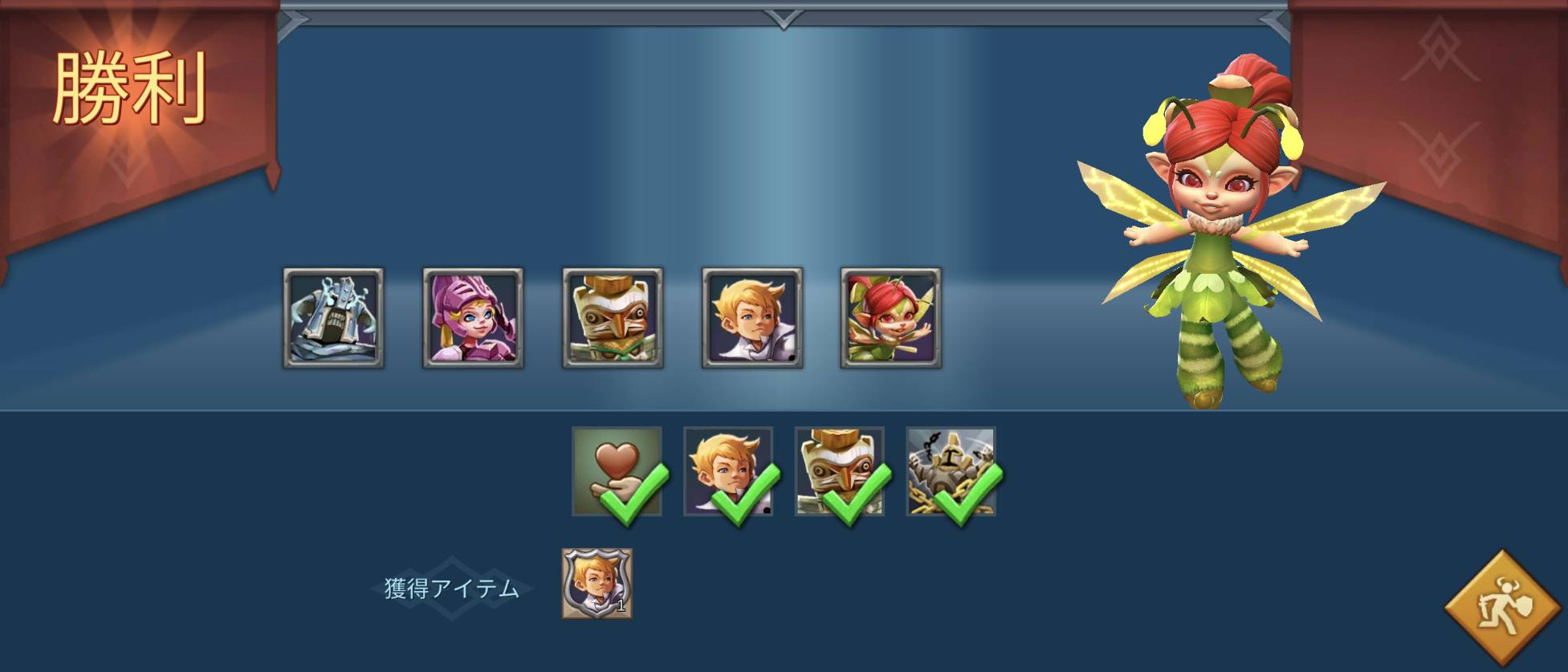View the blond boy objective with checkmark
This screenshot has width=1568, height=672.
pyautogui.click(x=728, y=471)
